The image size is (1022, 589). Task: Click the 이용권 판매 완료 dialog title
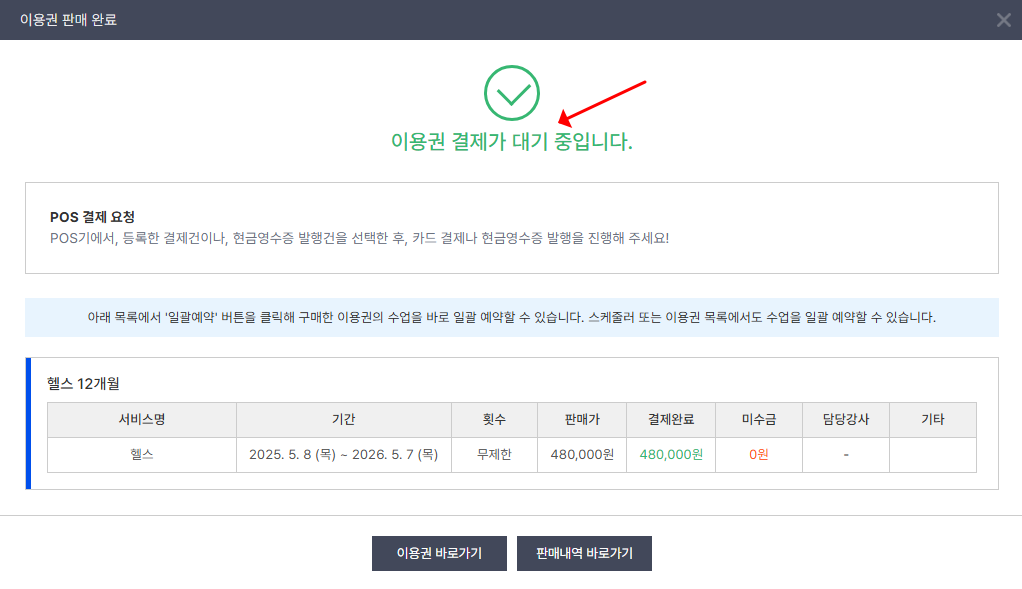click(x=68, y=20)
